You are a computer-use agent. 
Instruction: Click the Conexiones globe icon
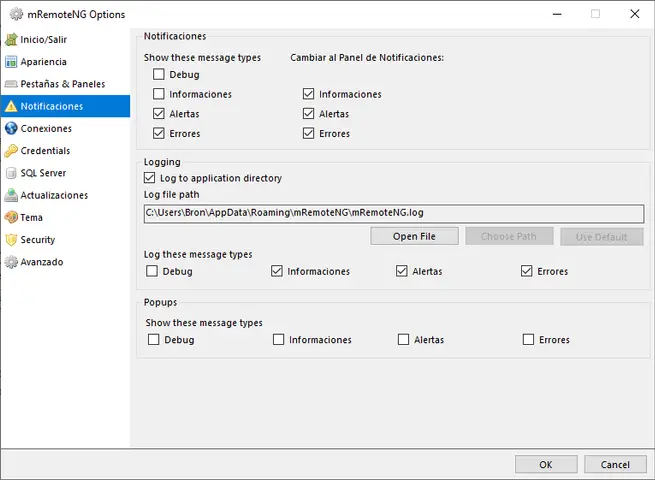click(x=11, y=129)
